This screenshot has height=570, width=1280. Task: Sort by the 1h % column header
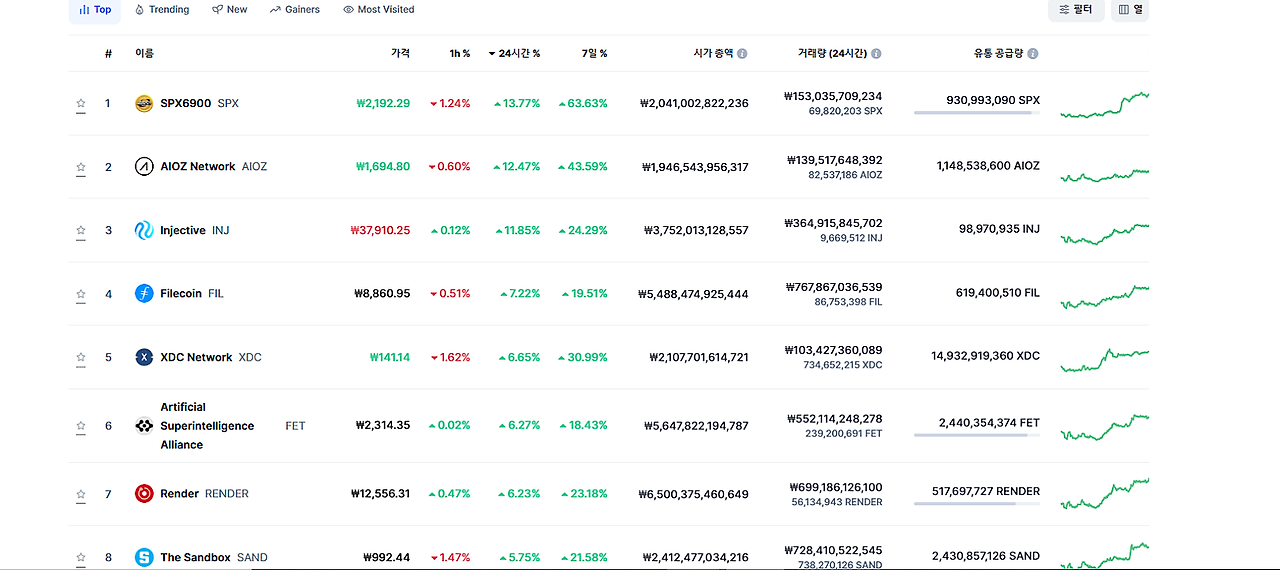point(460,54)
